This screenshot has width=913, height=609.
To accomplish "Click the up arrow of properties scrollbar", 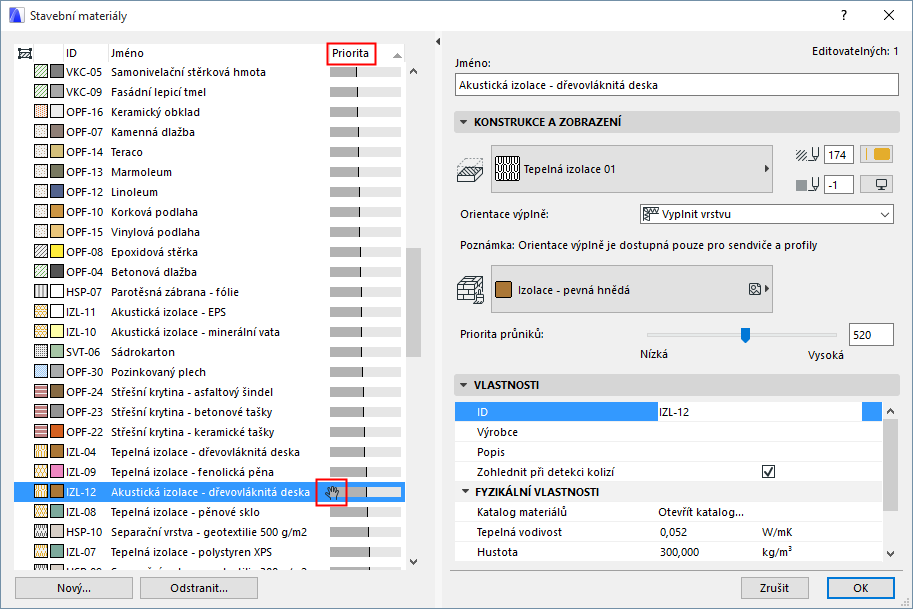I will coord(890,411).
